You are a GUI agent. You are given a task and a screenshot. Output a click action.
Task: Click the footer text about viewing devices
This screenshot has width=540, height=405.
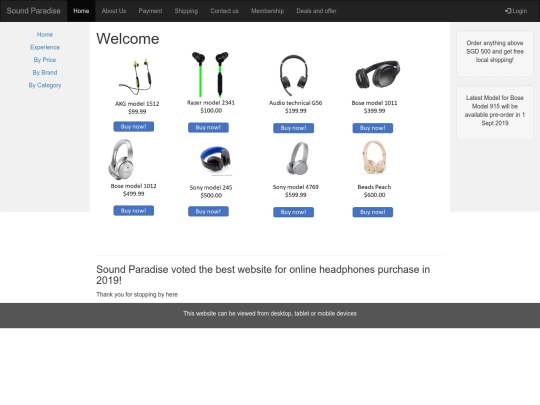pyautogui.click(x=270, y=313)
